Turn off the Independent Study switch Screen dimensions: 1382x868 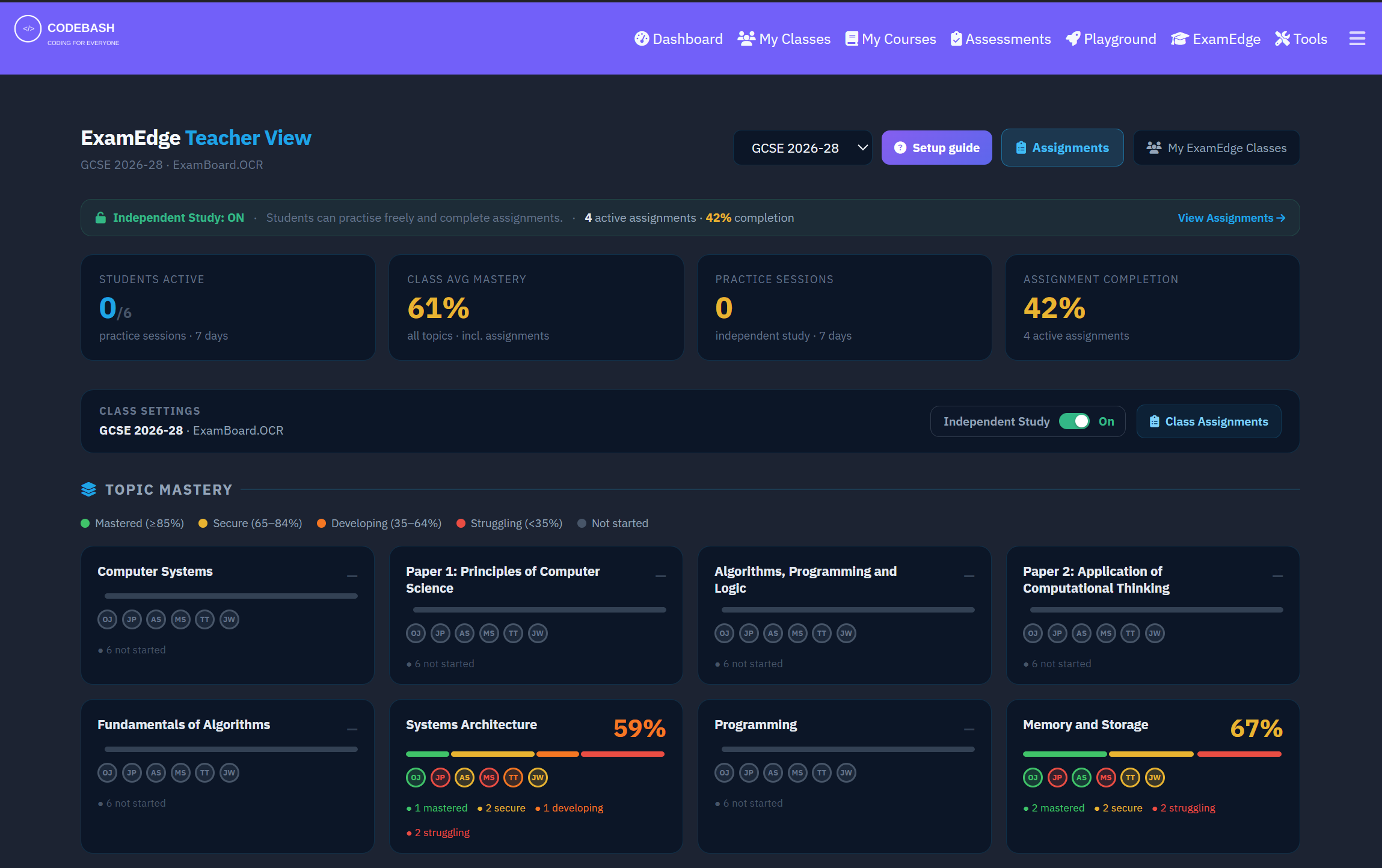(1074, 421)
